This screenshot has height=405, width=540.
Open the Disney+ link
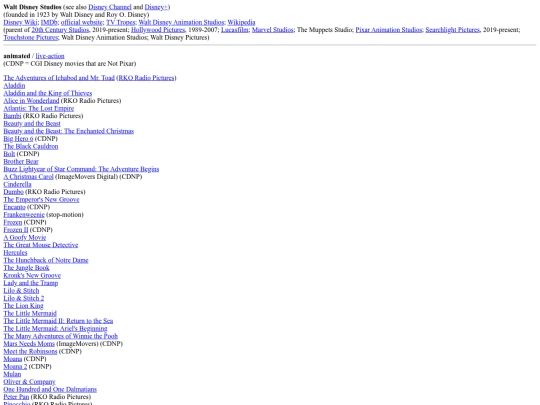click(x=157, y=7)
